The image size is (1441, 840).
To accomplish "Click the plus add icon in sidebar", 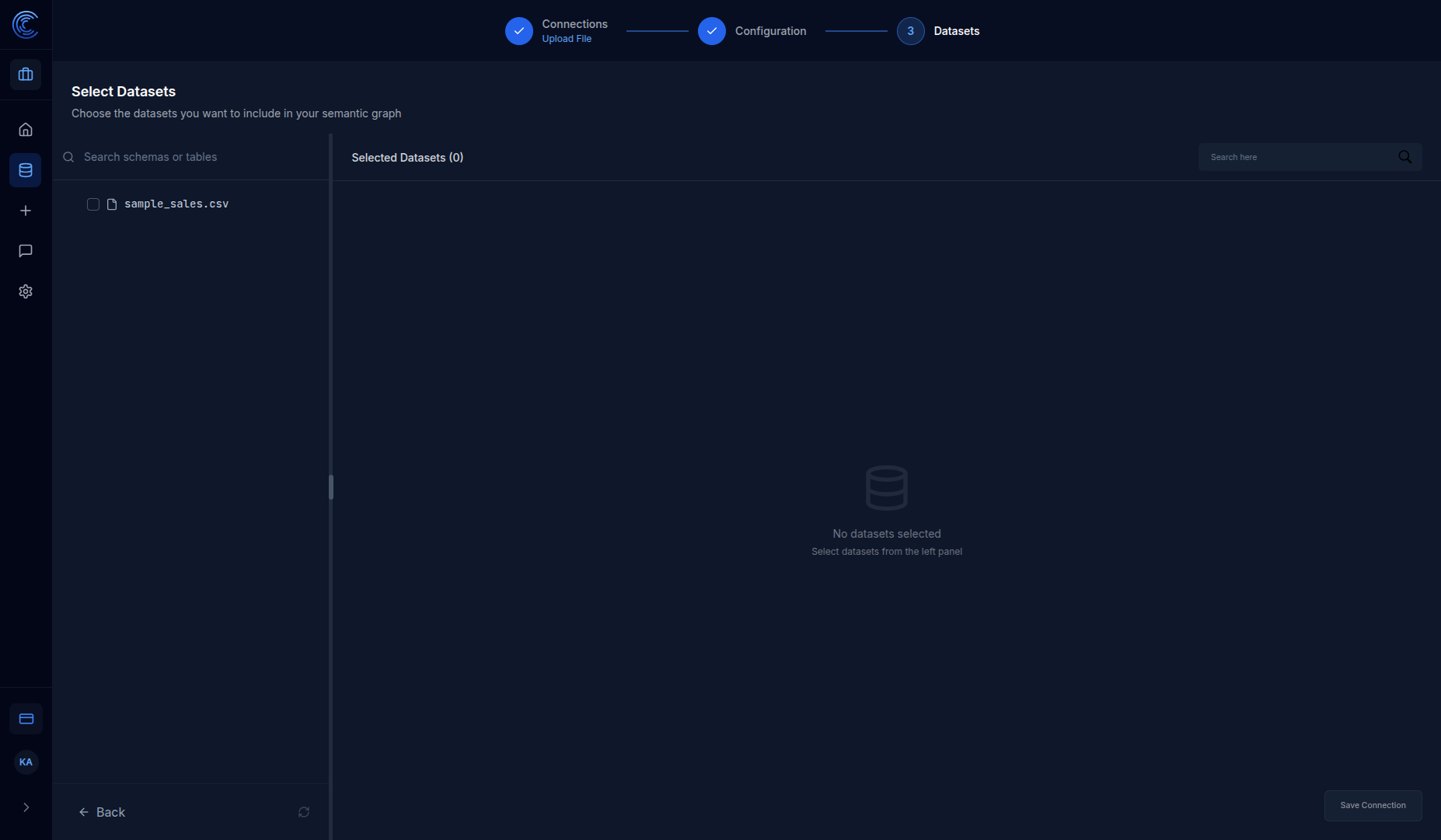I will pyautogui.click(x=26, y=211).
